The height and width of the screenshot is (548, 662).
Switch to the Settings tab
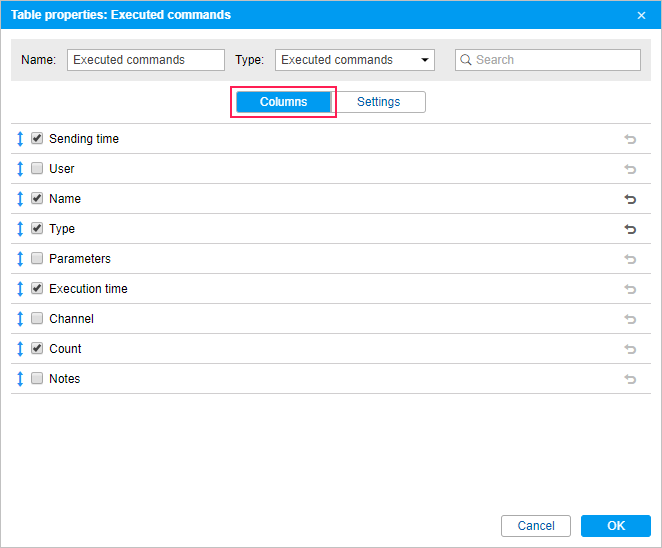coord(378,102)
